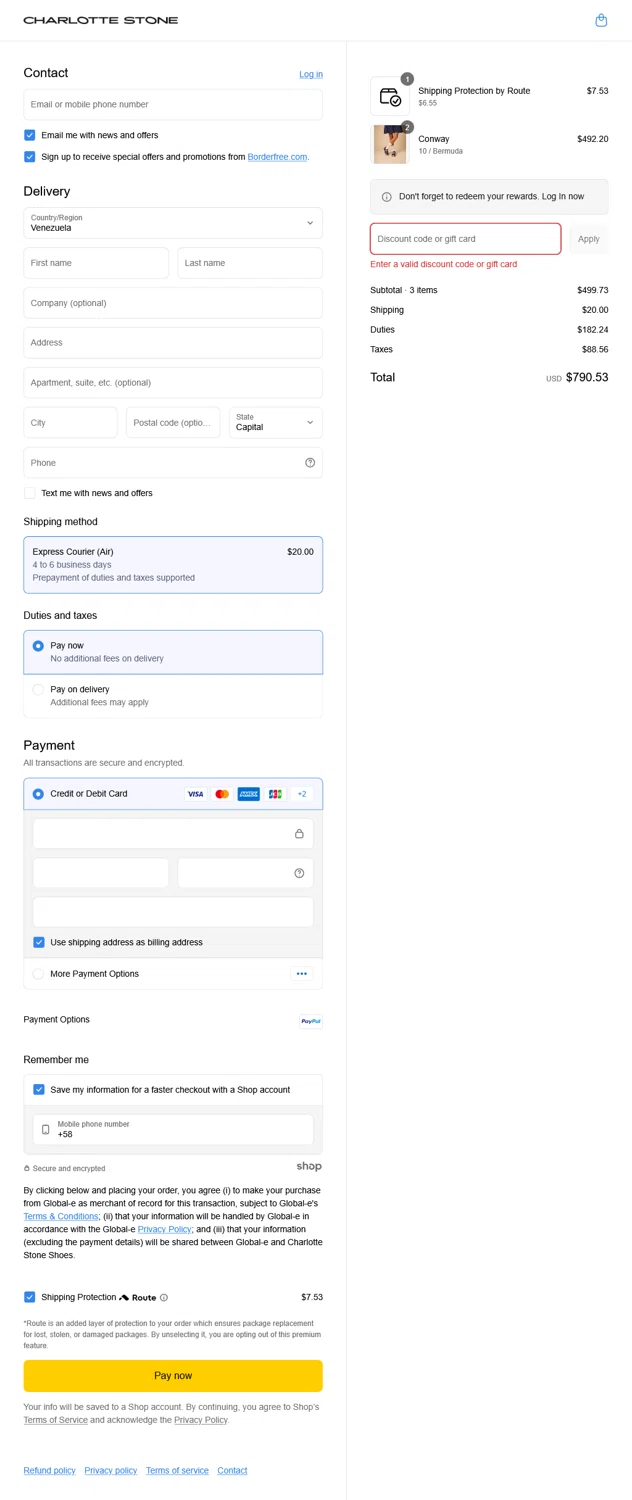The image size is (632, 1500).
Task: Click the Log in link
Action: tap(311, 74)
